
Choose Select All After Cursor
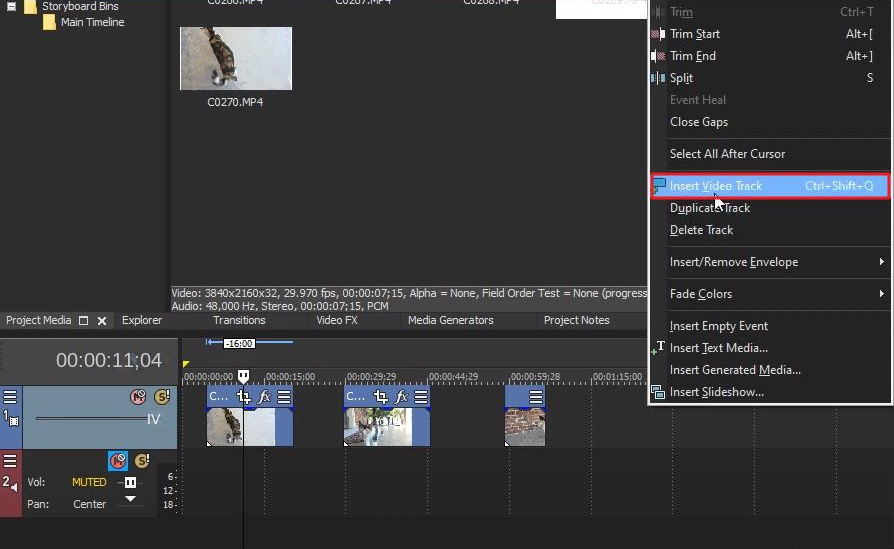771,154
